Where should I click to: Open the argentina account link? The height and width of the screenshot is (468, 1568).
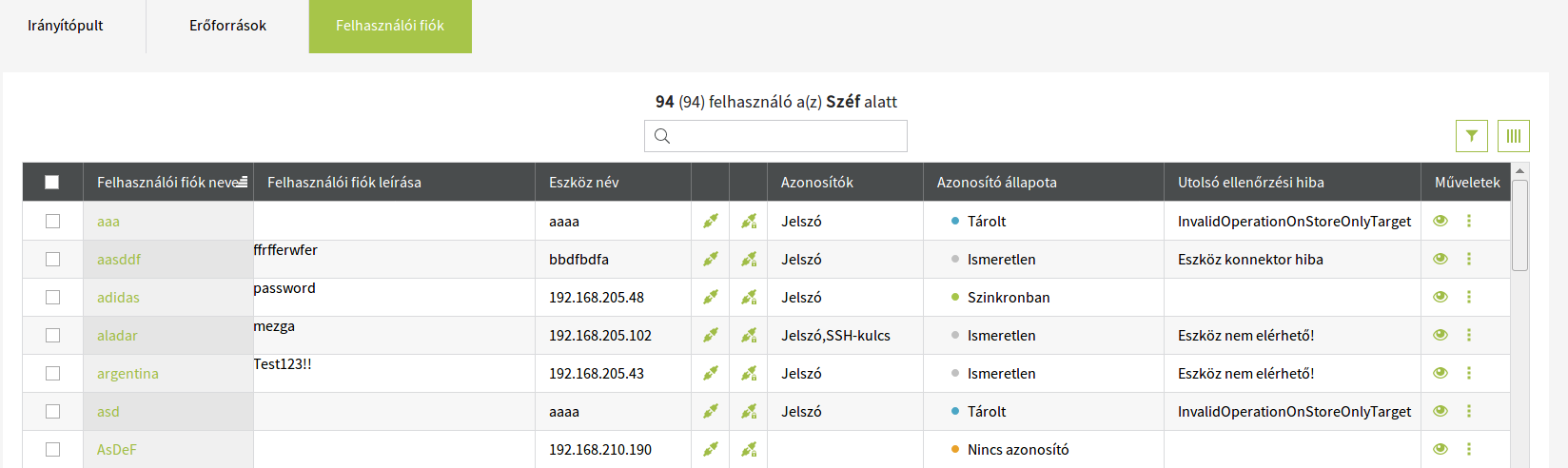(127, 373)
